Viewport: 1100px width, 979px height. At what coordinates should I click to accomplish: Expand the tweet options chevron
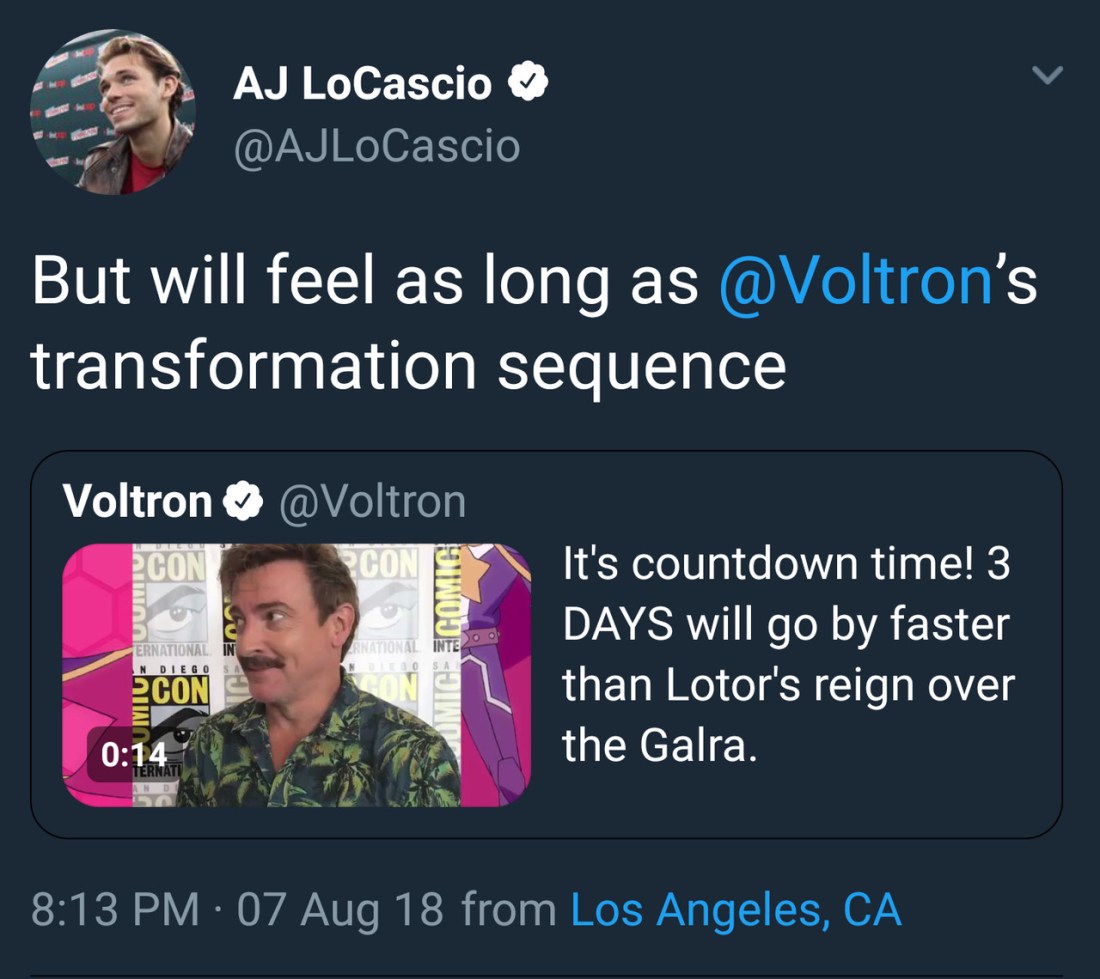pyautogui.click(x=1047, y=75)
